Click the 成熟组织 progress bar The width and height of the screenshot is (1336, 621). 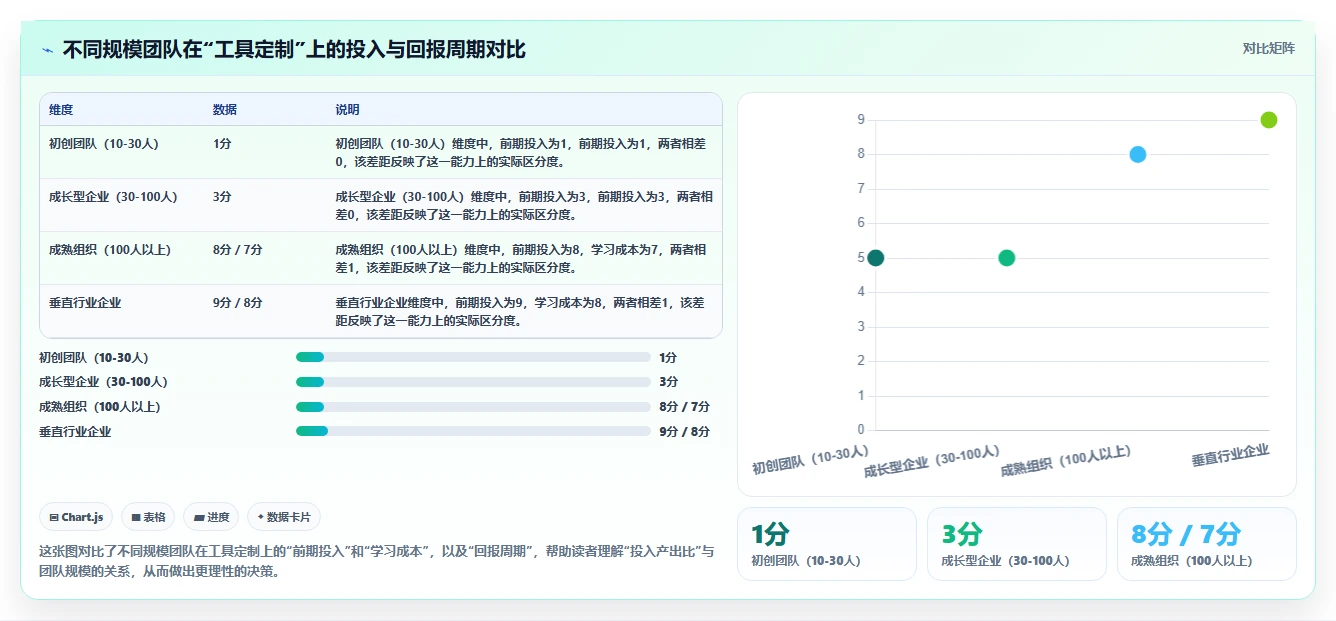[473, 407]
